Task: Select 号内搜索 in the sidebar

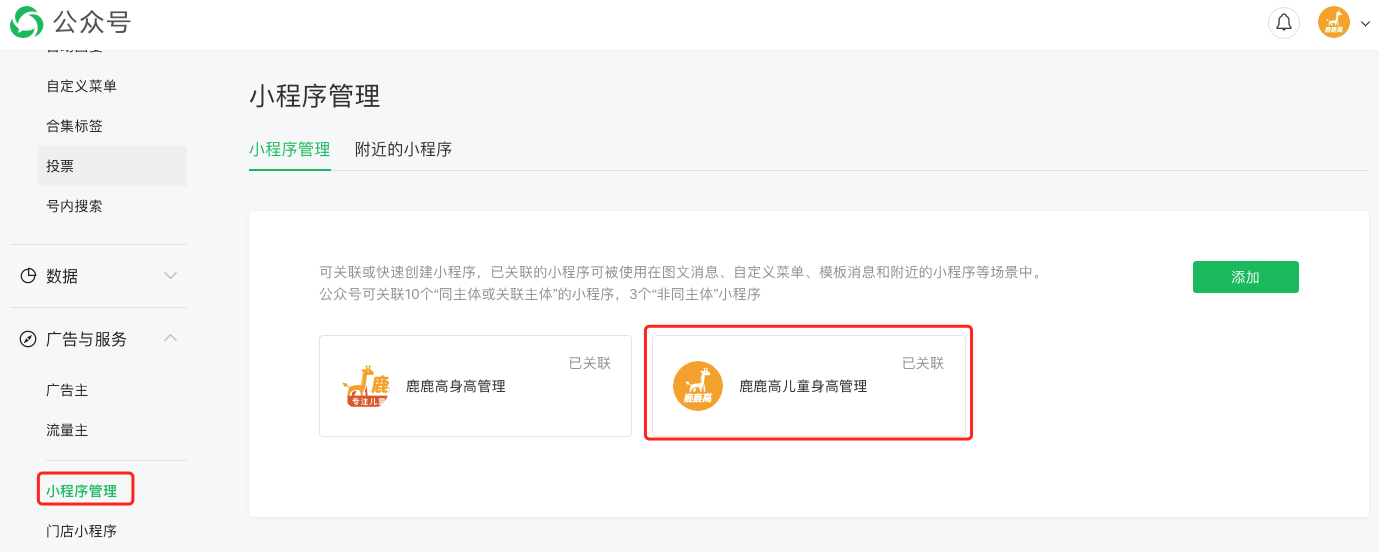Action: (x=74, y=206)
